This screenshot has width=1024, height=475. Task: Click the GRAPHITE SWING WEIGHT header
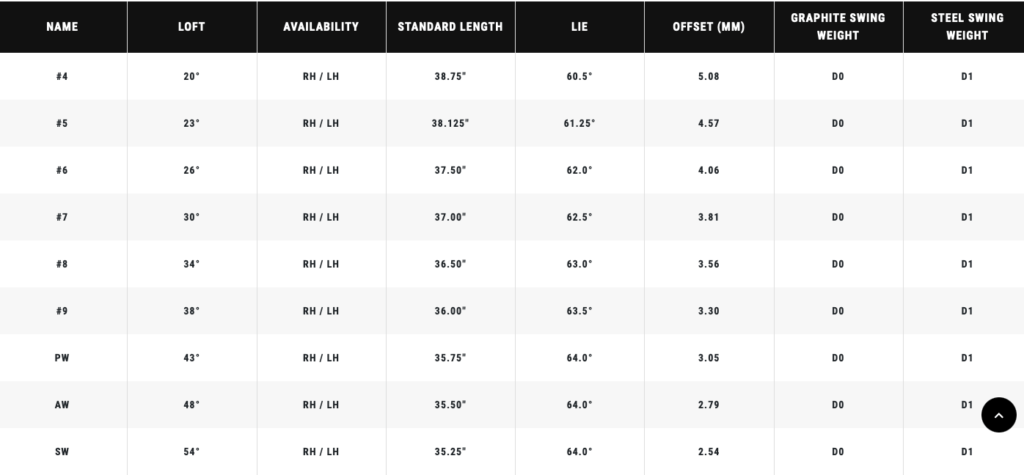pos(838,27)
